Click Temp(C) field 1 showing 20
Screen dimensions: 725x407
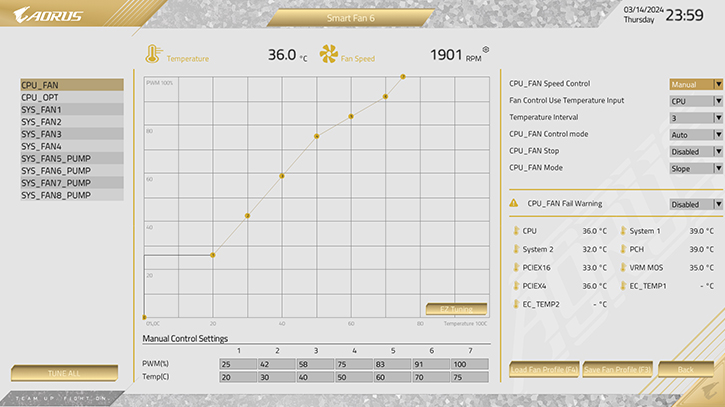click(238, 377)
